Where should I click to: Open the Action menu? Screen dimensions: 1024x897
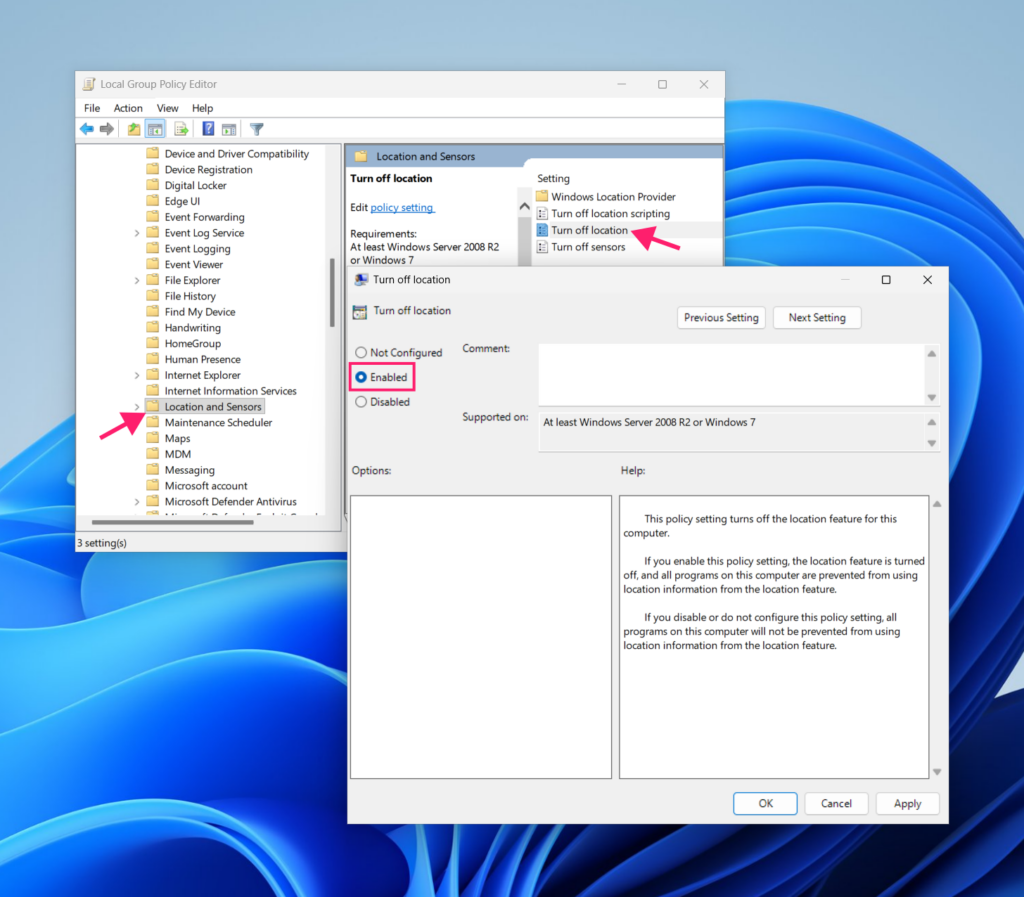128,108
